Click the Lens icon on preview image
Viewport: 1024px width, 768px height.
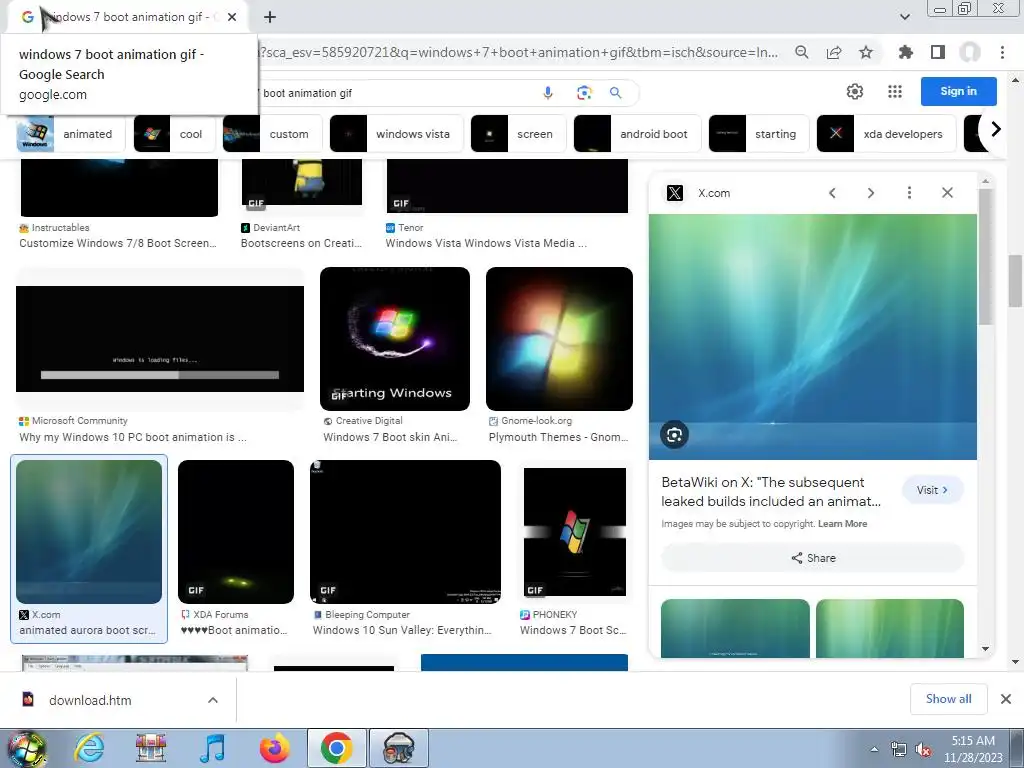(x=675, y=435)
